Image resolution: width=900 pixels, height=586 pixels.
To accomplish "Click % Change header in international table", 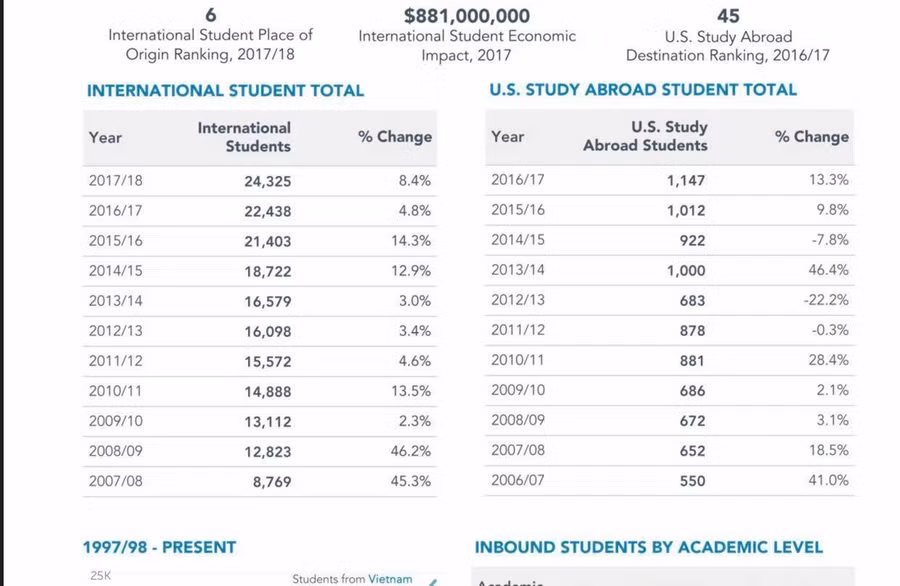I will (x=395, y=137).
